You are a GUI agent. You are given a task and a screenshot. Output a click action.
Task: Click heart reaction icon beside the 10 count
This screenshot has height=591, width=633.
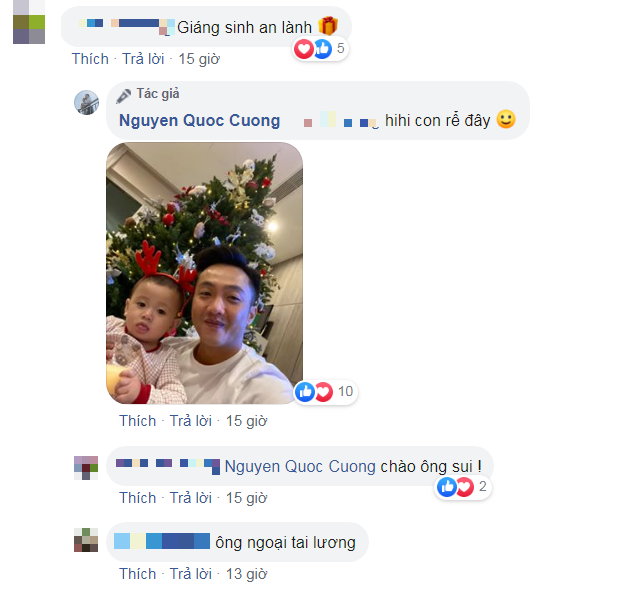(x=324, y=392)
